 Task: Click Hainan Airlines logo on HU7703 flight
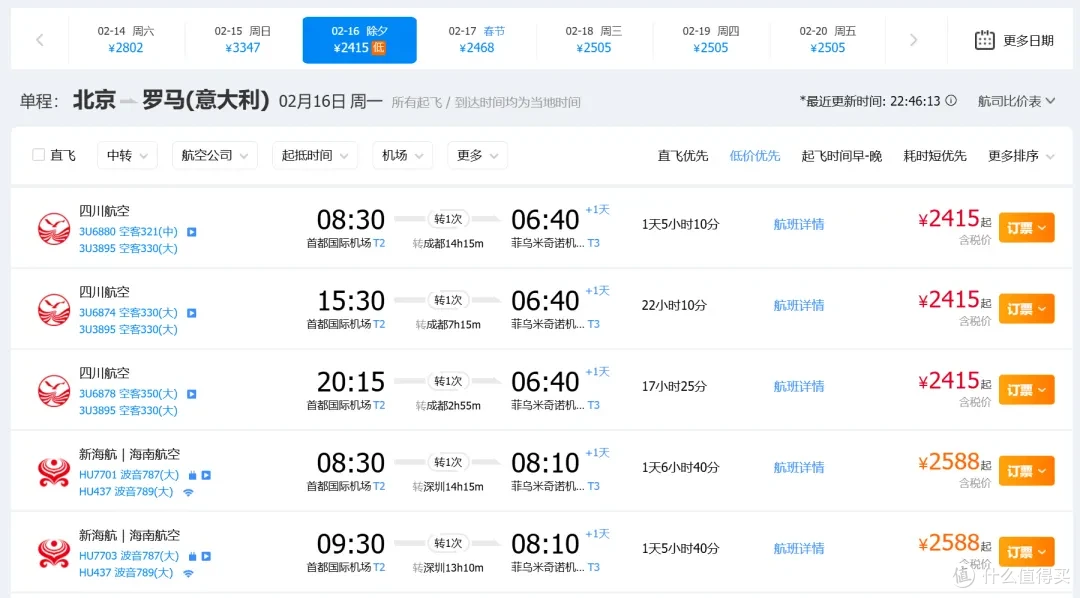[54, 553]
